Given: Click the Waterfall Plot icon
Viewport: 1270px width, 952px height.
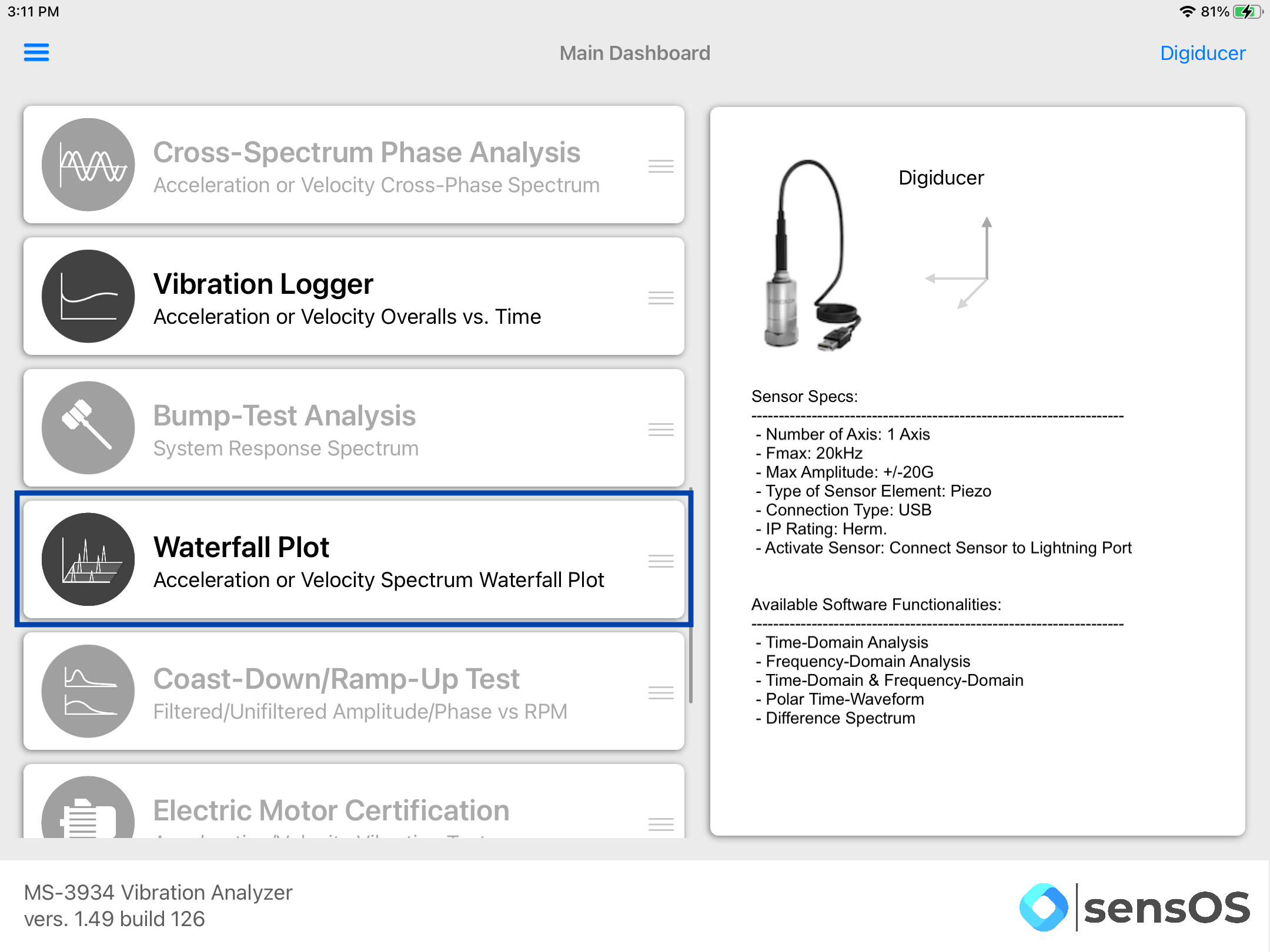Looking at the screenshot, I should [88, 559].
